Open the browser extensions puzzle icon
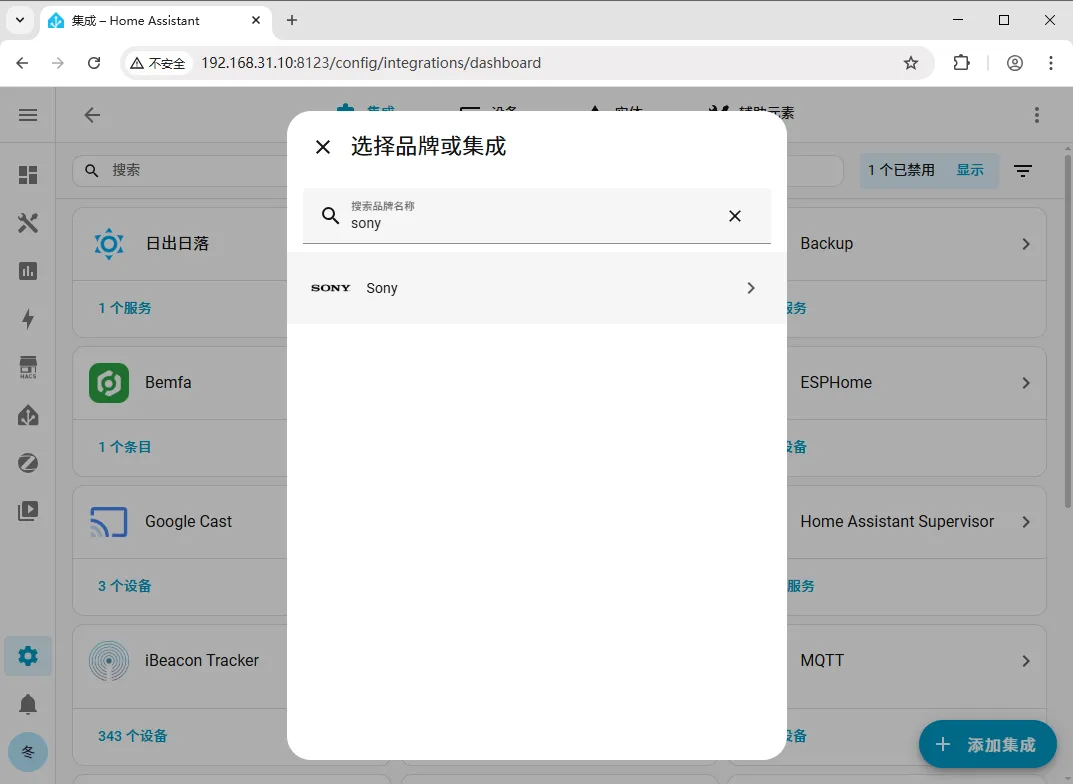This screenshot has width=1073, height=784. click(961, 63)
